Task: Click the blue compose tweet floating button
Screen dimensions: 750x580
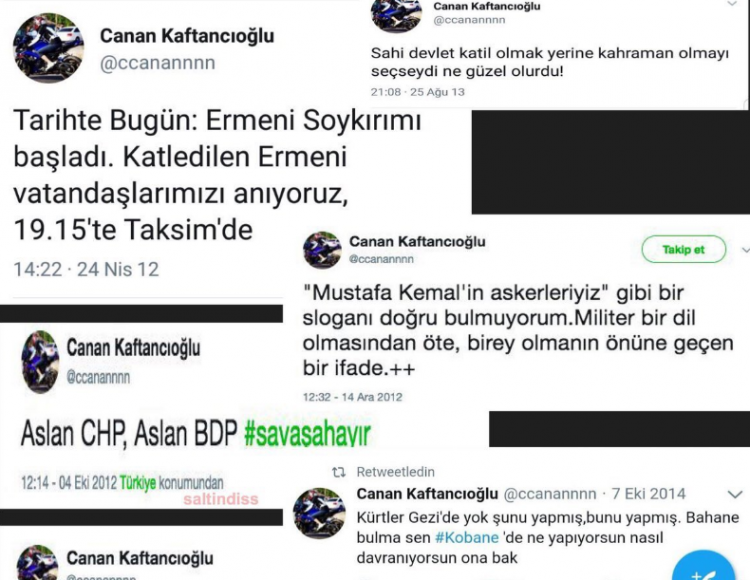Action: (x=704, y=567)
